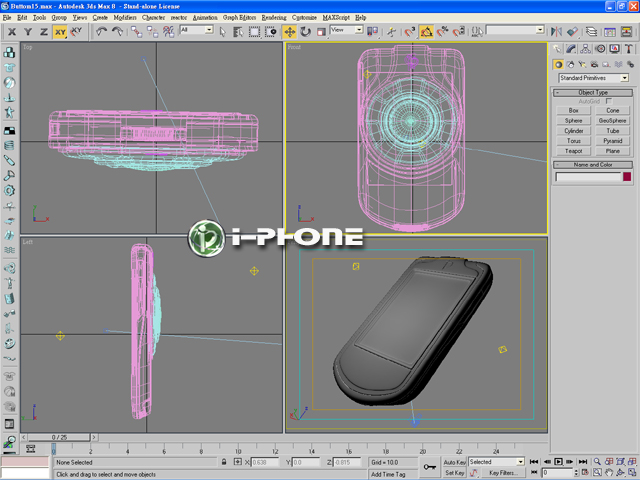Image resolution: width=640 pixels, height=480 pixels.
Task: Open the File menu
Action: [x=7, y=18]
